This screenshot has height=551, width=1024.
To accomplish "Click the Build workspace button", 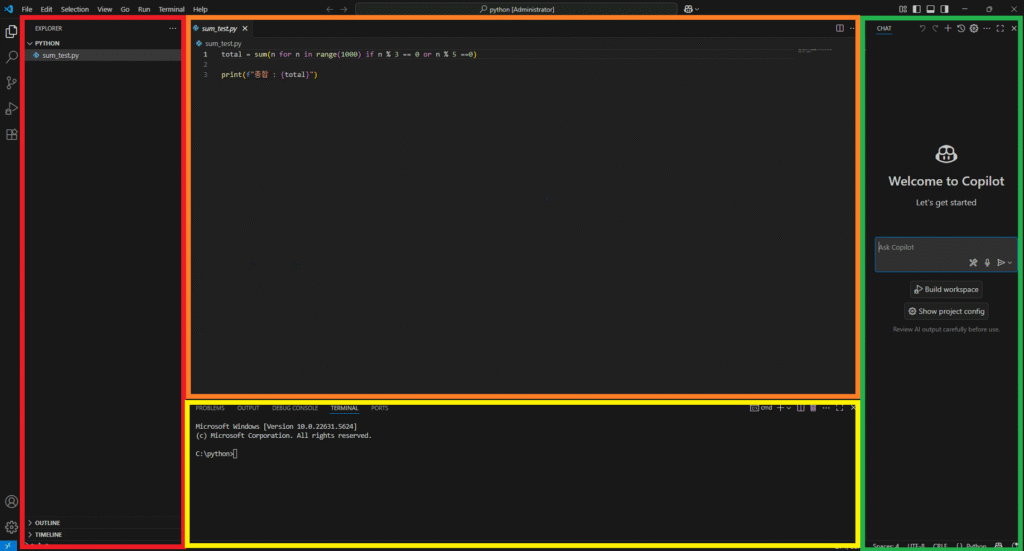I will click(x=946, y=289).
